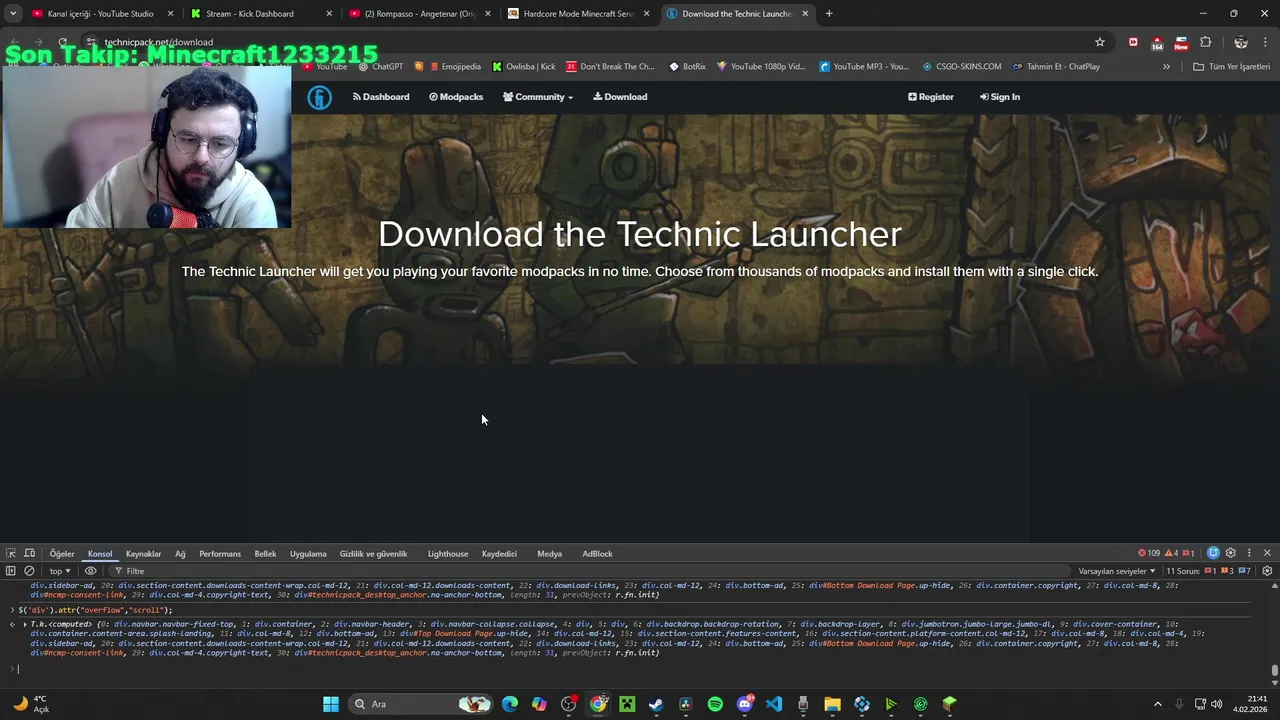Show the console sidebar icon
The image size is (1280, 720).
11,571
